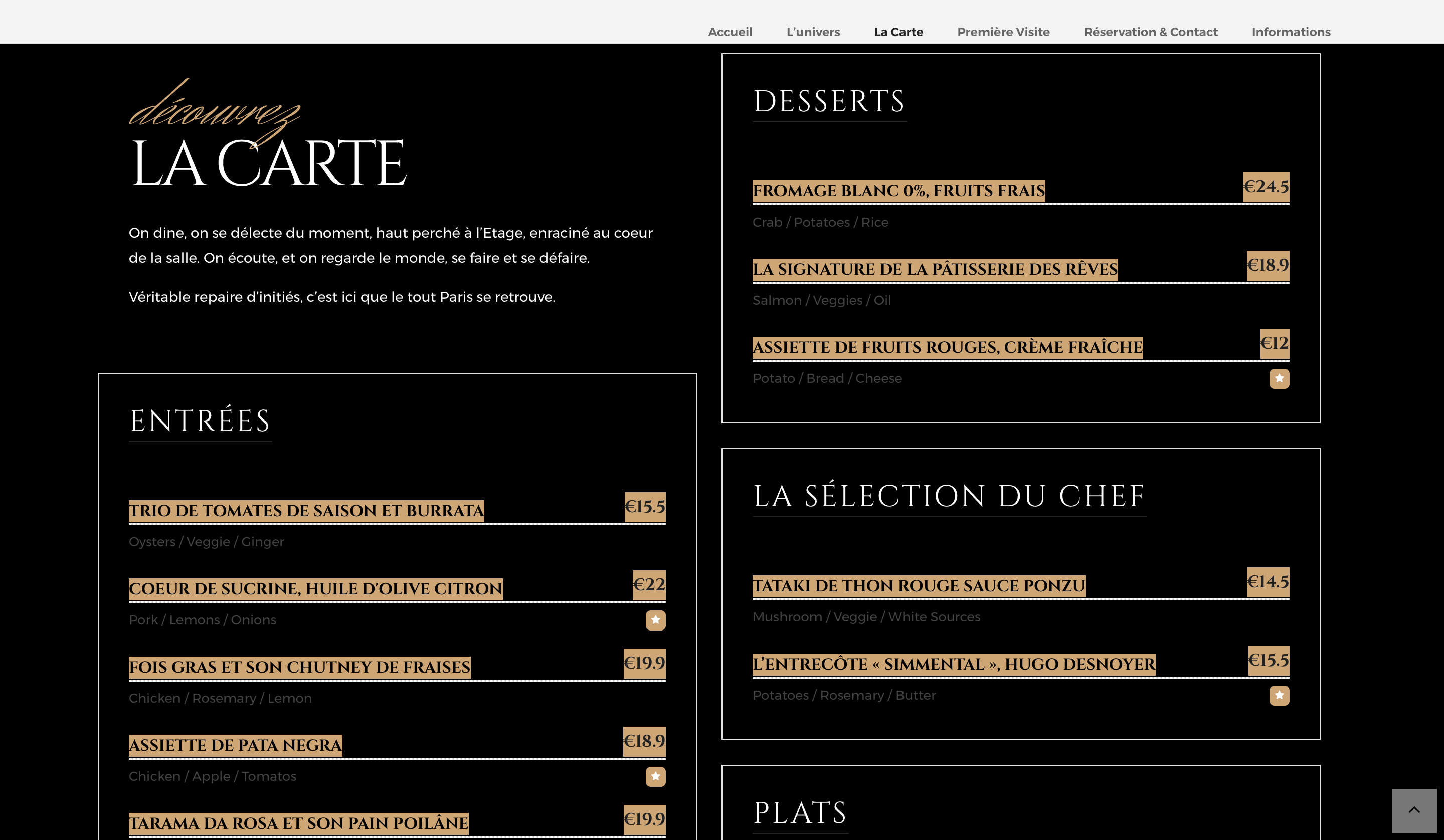
Task: Click 'Chicken / Rosemary / Lemon' description
Action: pyautogui.click(x=220, y=699)
